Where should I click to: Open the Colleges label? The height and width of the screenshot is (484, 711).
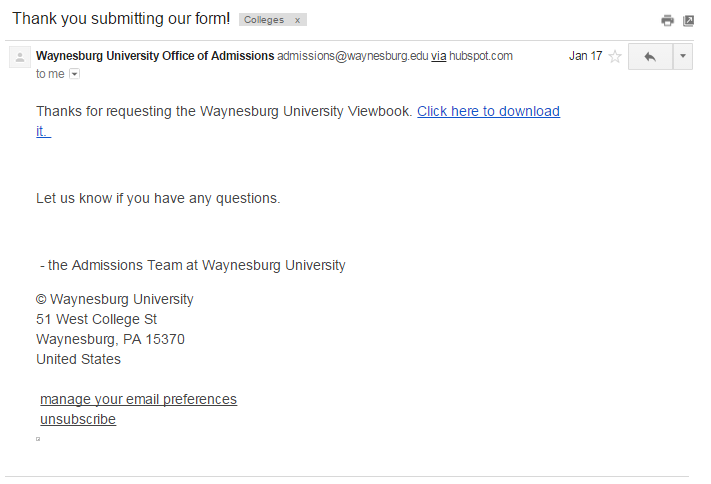click(264, 20)
